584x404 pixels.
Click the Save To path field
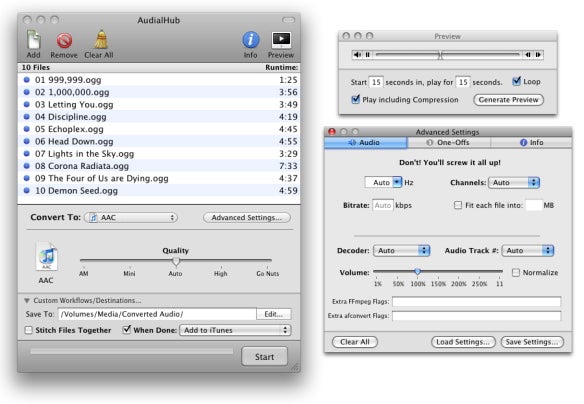pos(158,314)
